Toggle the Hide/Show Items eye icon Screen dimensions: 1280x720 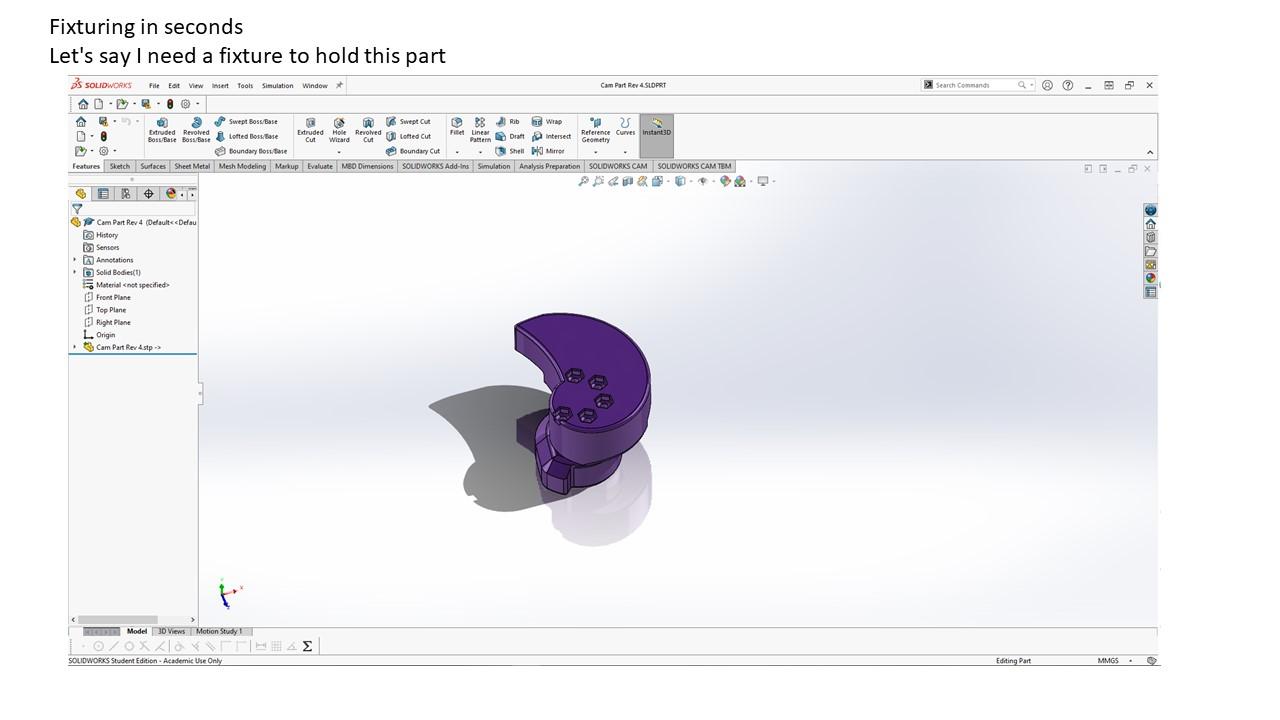tap(703, 181)
